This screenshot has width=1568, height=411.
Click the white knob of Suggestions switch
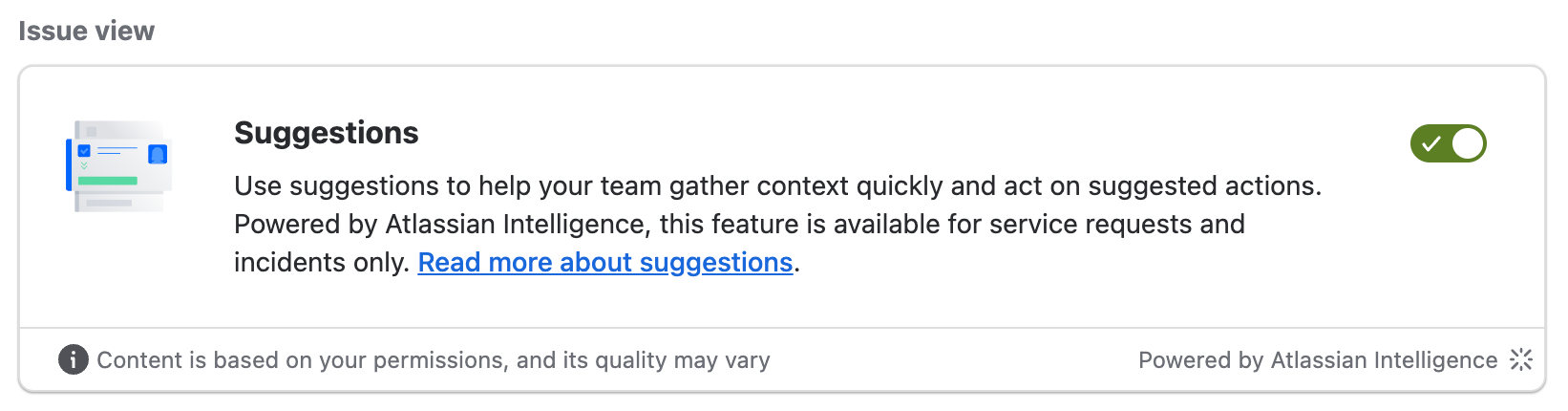tap(1468, 143)
